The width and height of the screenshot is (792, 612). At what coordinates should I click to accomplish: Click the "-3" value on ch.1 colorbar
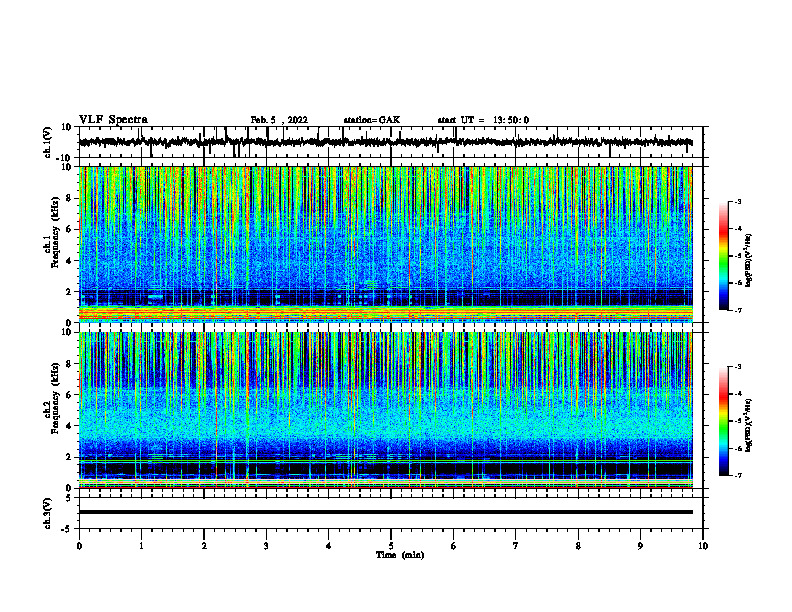click(737, 201)
